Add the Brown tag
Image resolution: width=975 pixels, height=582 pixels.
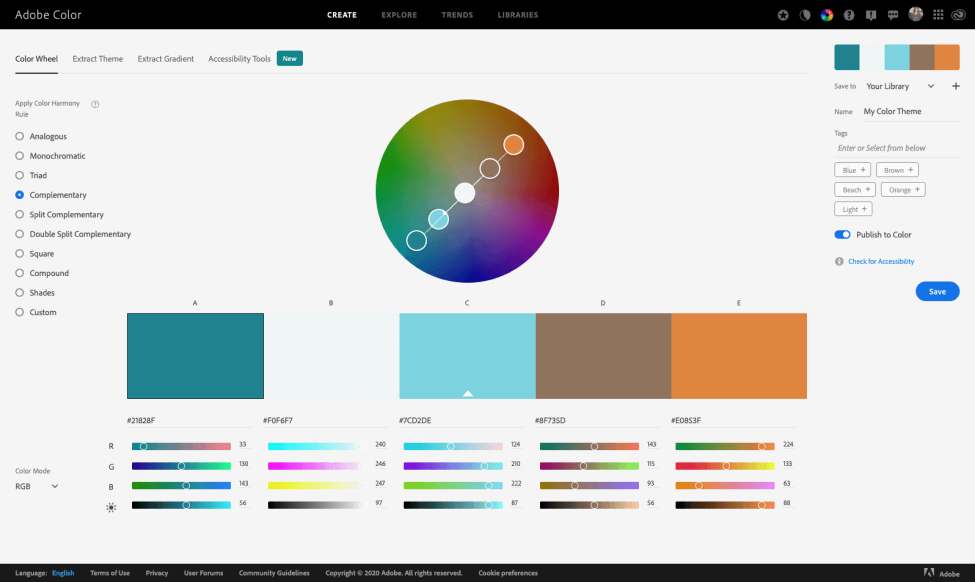point(897,170)
